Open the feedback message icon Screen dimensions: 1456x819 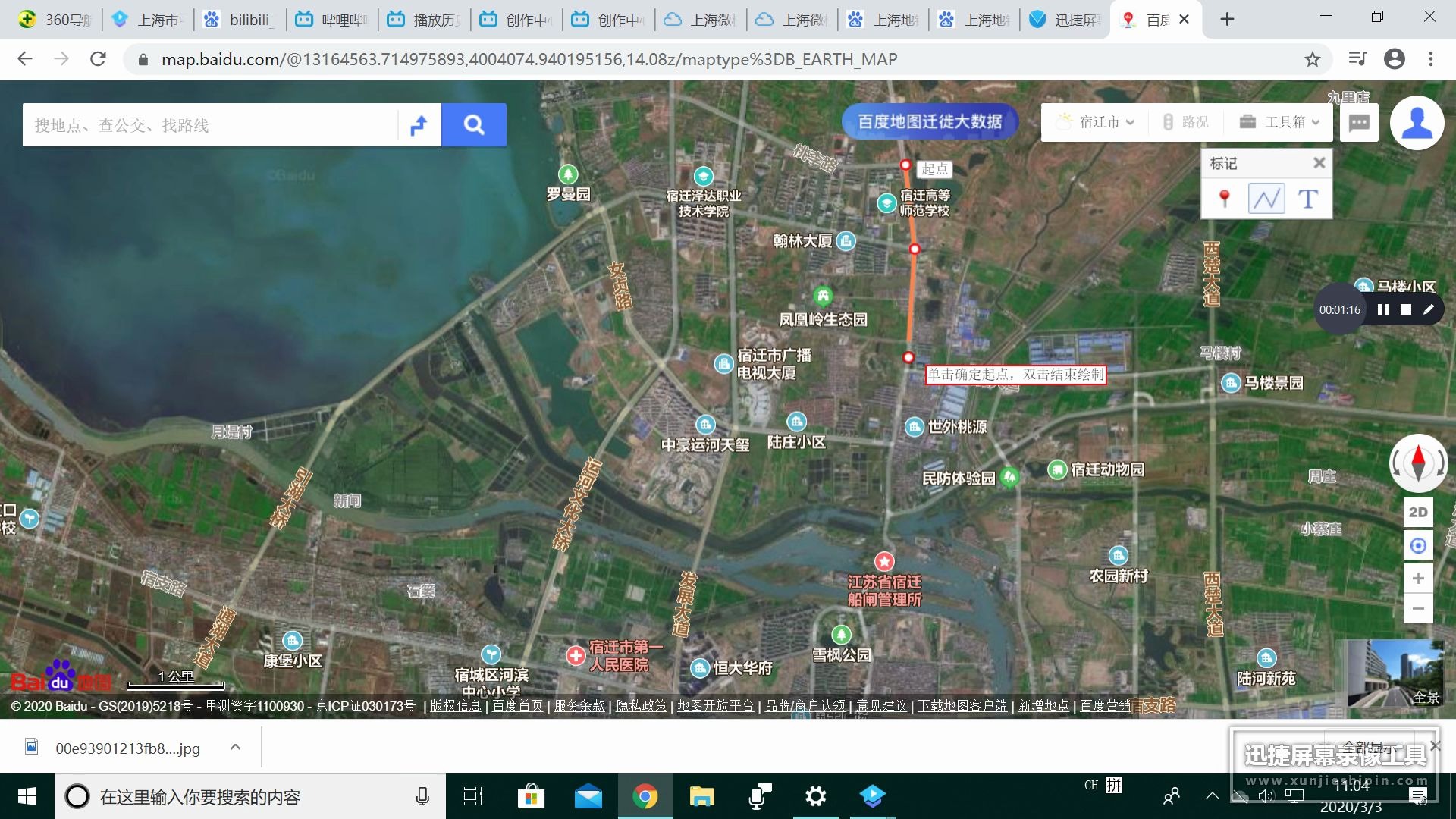1359,122
